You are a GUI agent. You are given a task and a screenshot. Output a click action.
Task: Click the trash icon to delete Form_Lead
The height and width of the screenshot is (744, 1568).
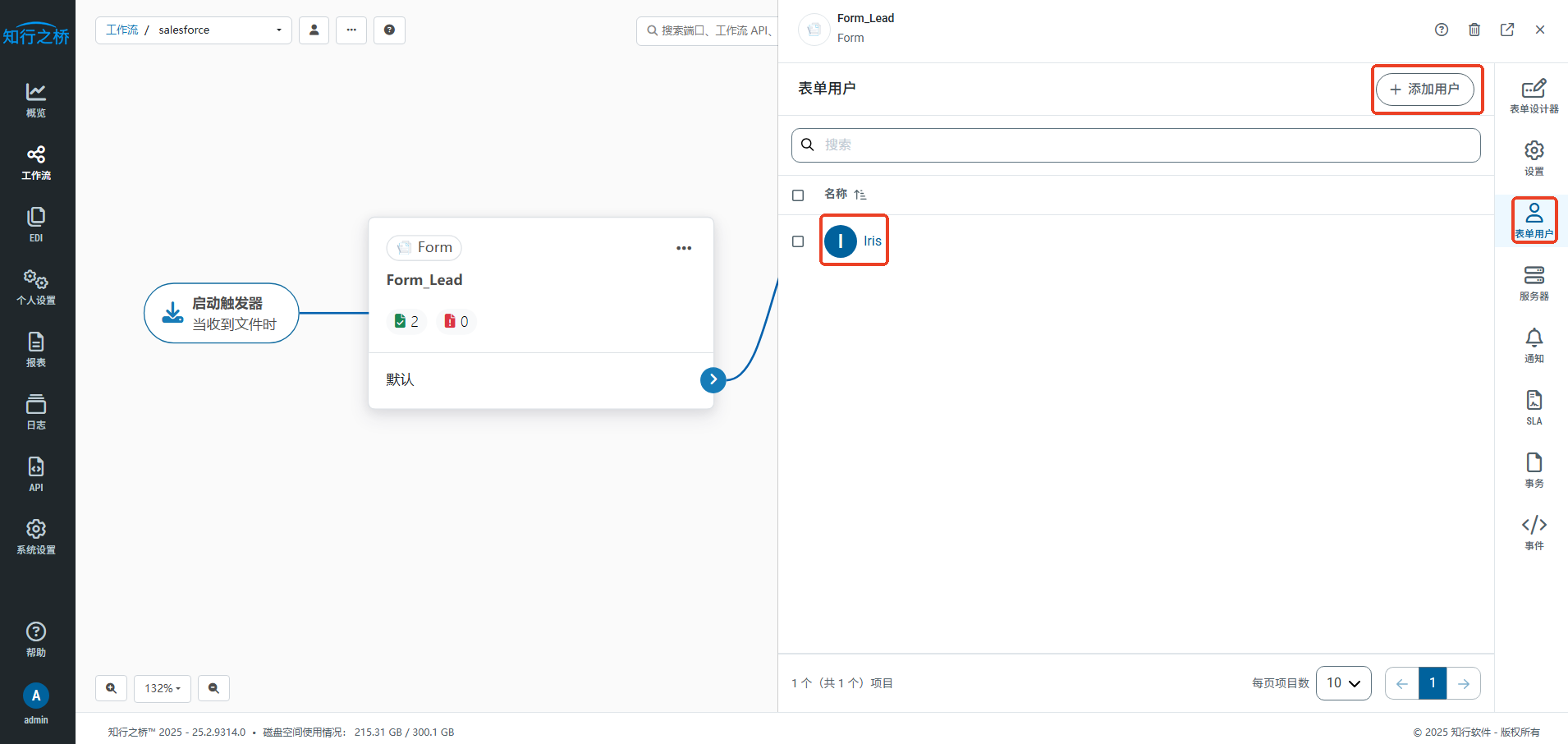click(x=1474, y=30)
